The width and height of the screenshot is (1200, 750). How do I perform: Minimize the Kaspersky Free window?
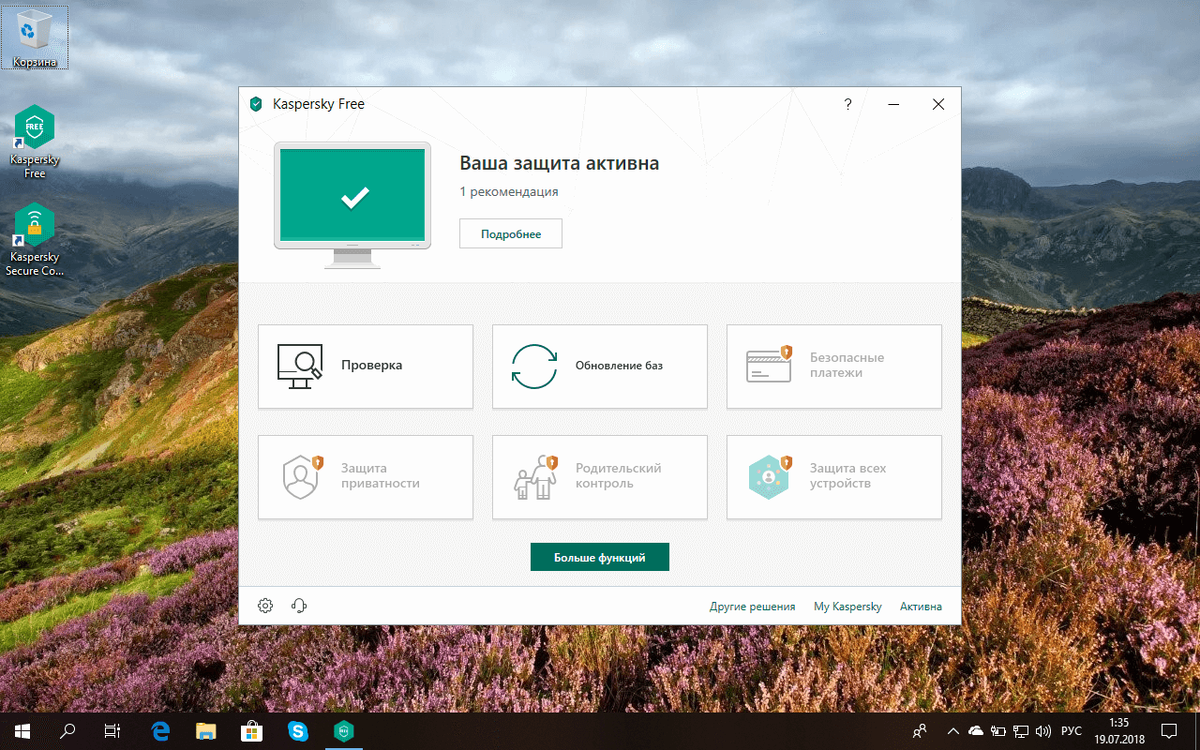[893, 104]
